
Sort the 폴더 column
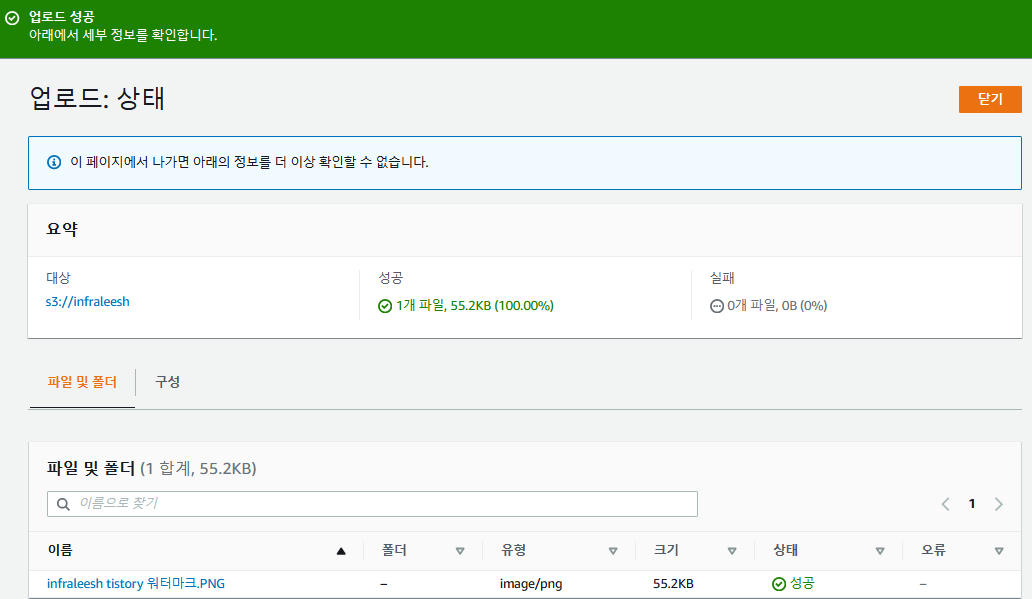(460, 551)
